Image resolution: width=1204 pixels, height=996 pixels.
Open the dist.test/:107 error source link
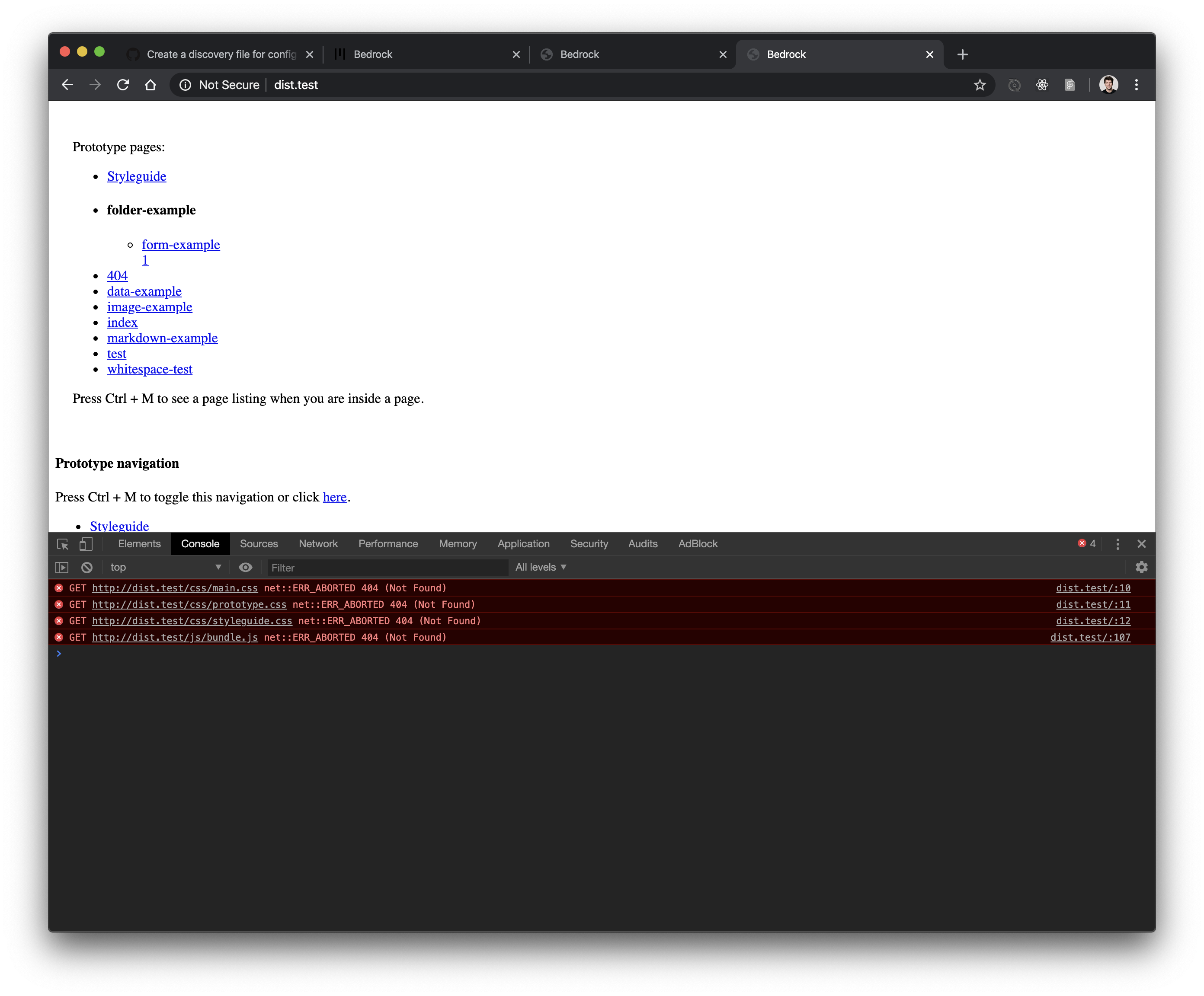pos(1090,637)
